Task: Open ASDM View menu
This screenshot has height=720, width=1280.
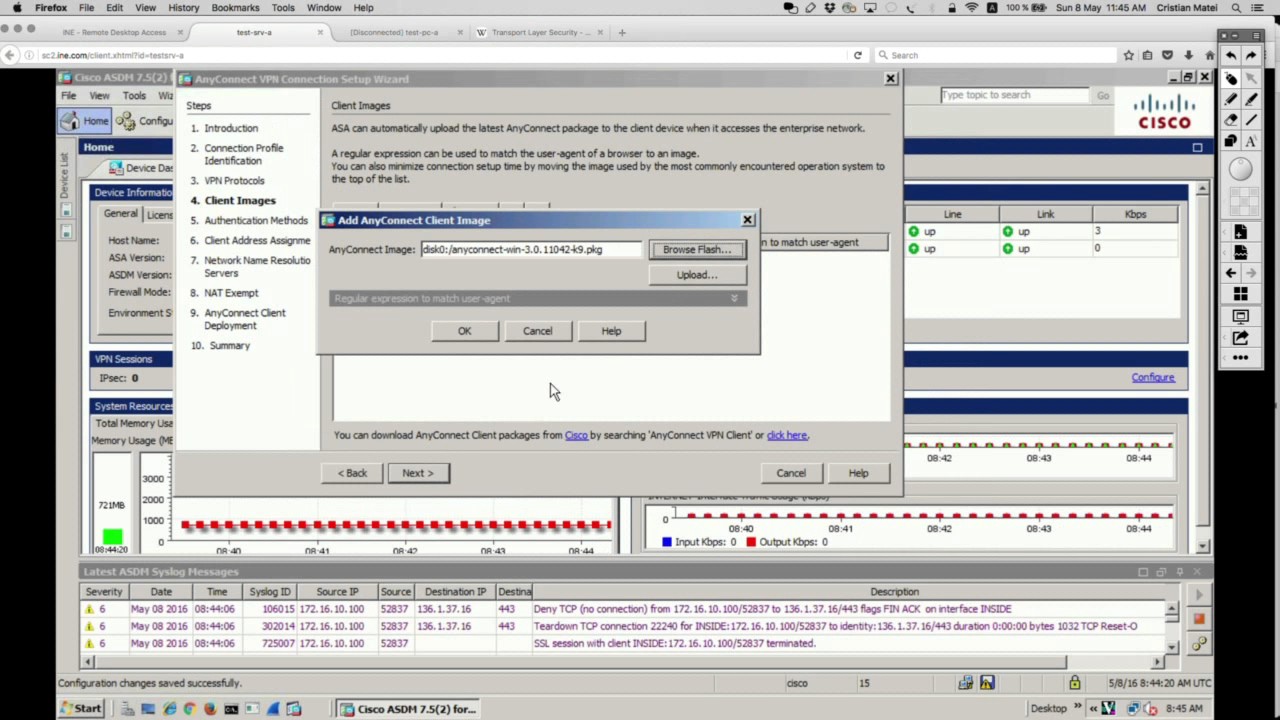Action: [x=99, y=96]
